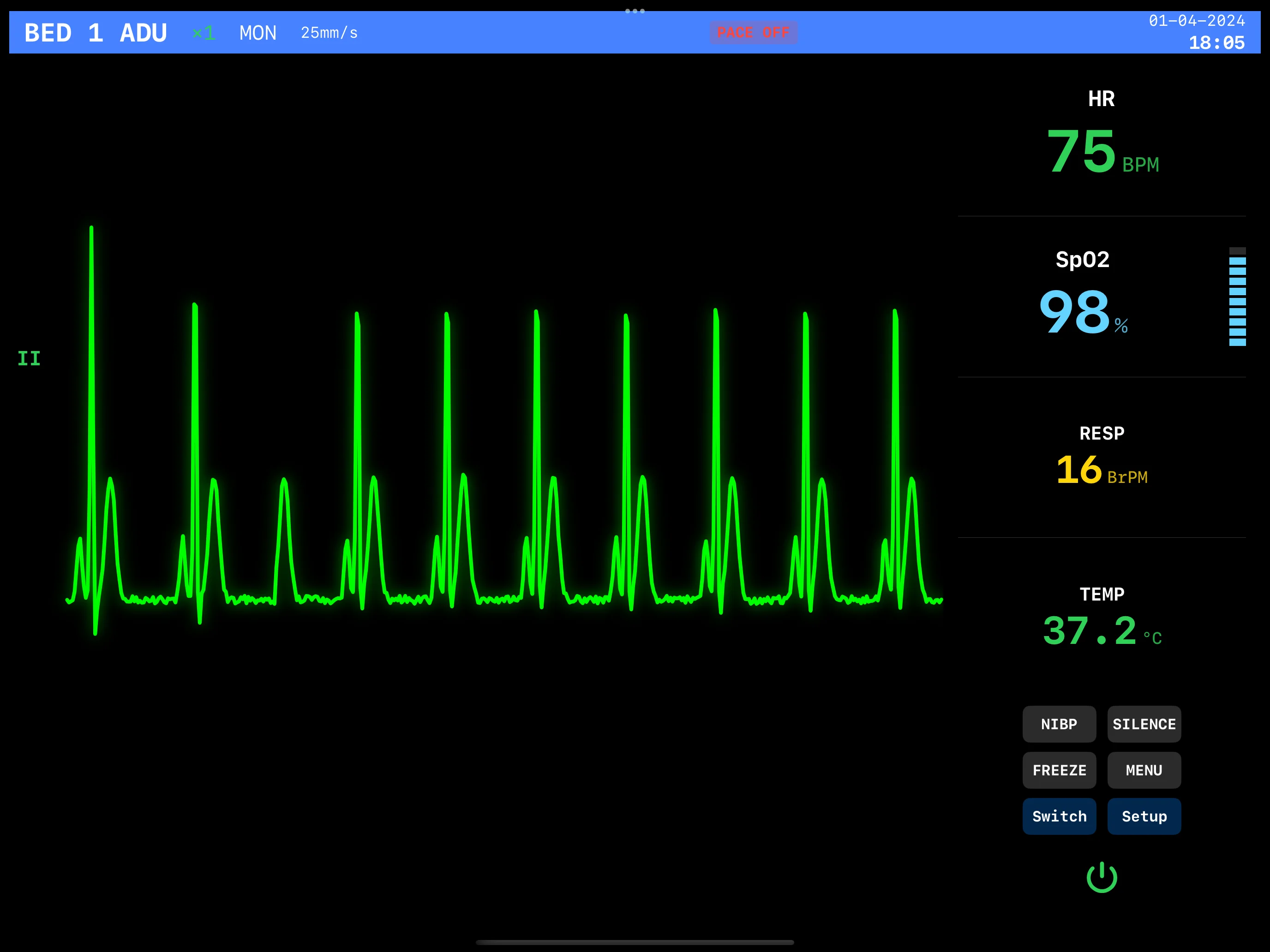This screenshot has width=1270, height=952.
Task: Open the MENU button
Action: tap(1144, 770)
